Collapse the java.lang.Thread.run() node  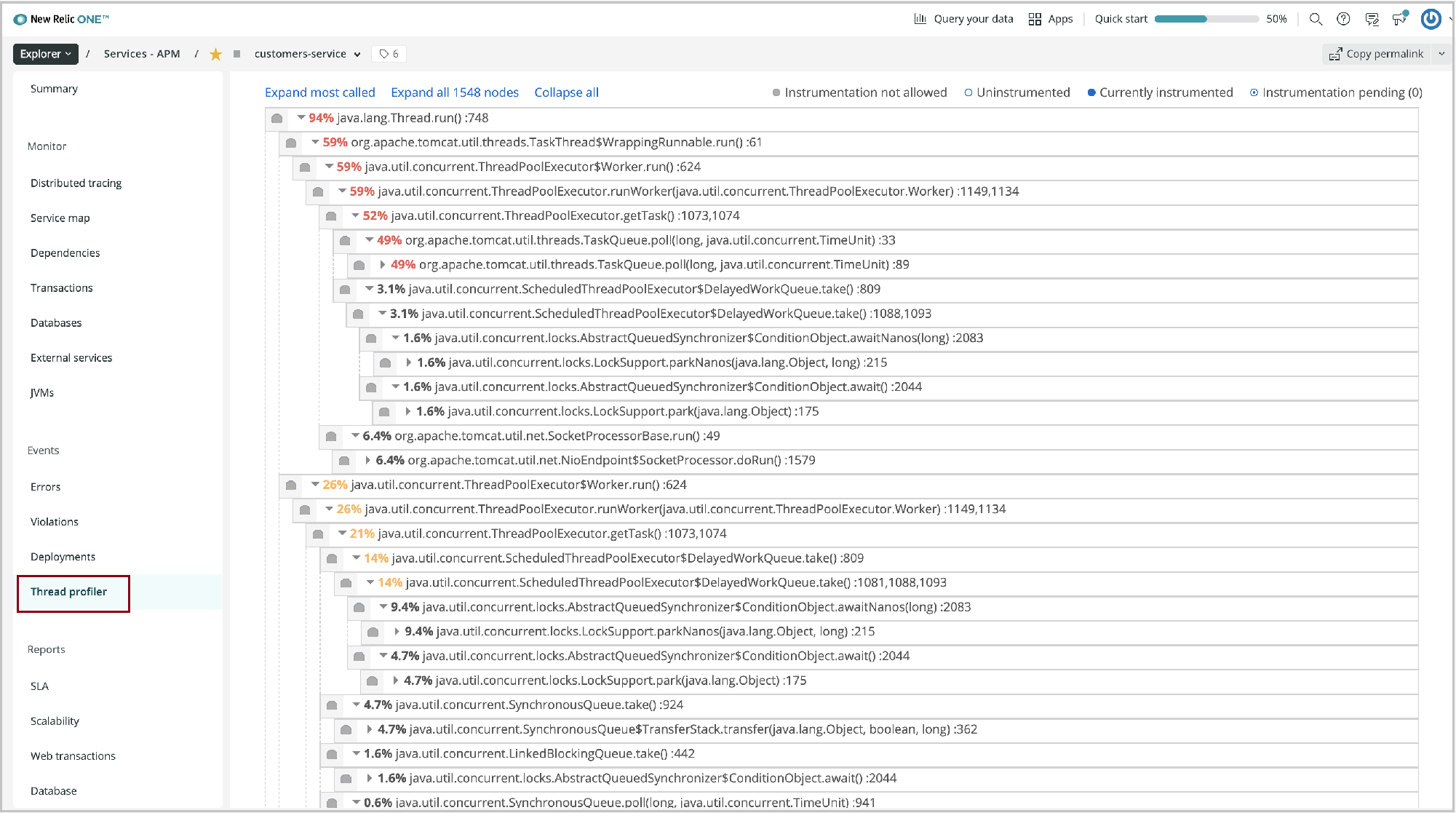(301, 117)
